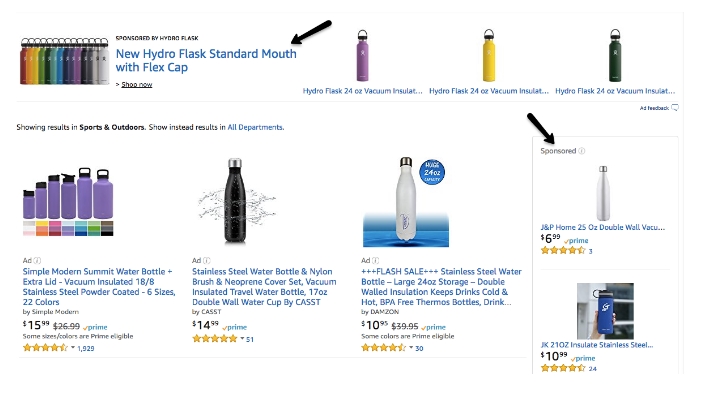Viewport: 701px width, 413px height.
Task: Expand rating dropdown arrow beside 1,929 reviews
Action: click(x=71, y=348)
